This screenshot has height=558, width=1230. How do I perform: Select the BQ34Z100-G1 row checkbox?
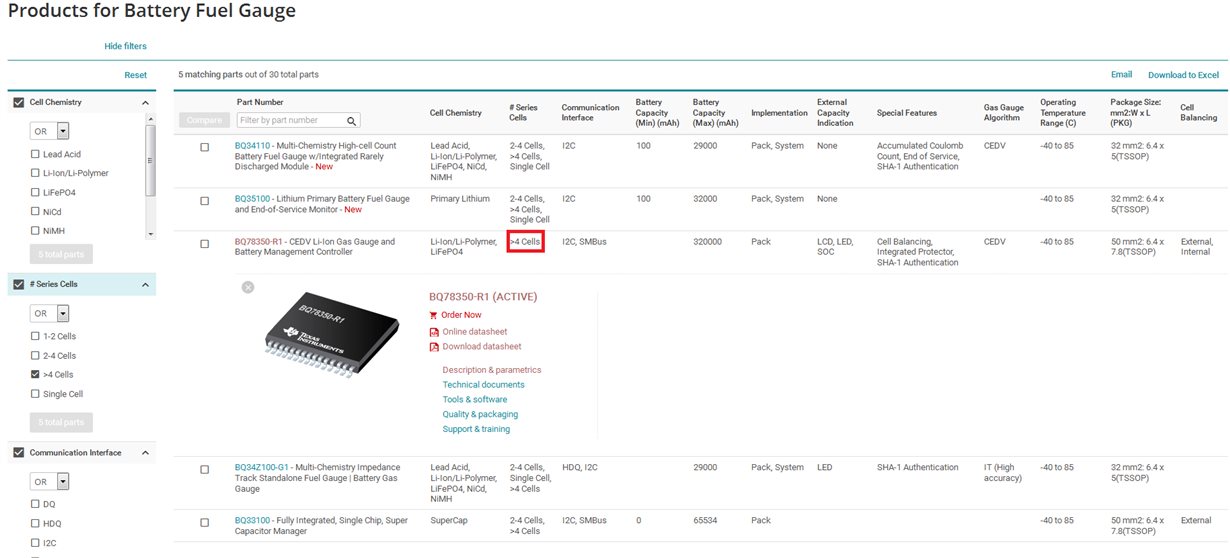coord(205,469)
